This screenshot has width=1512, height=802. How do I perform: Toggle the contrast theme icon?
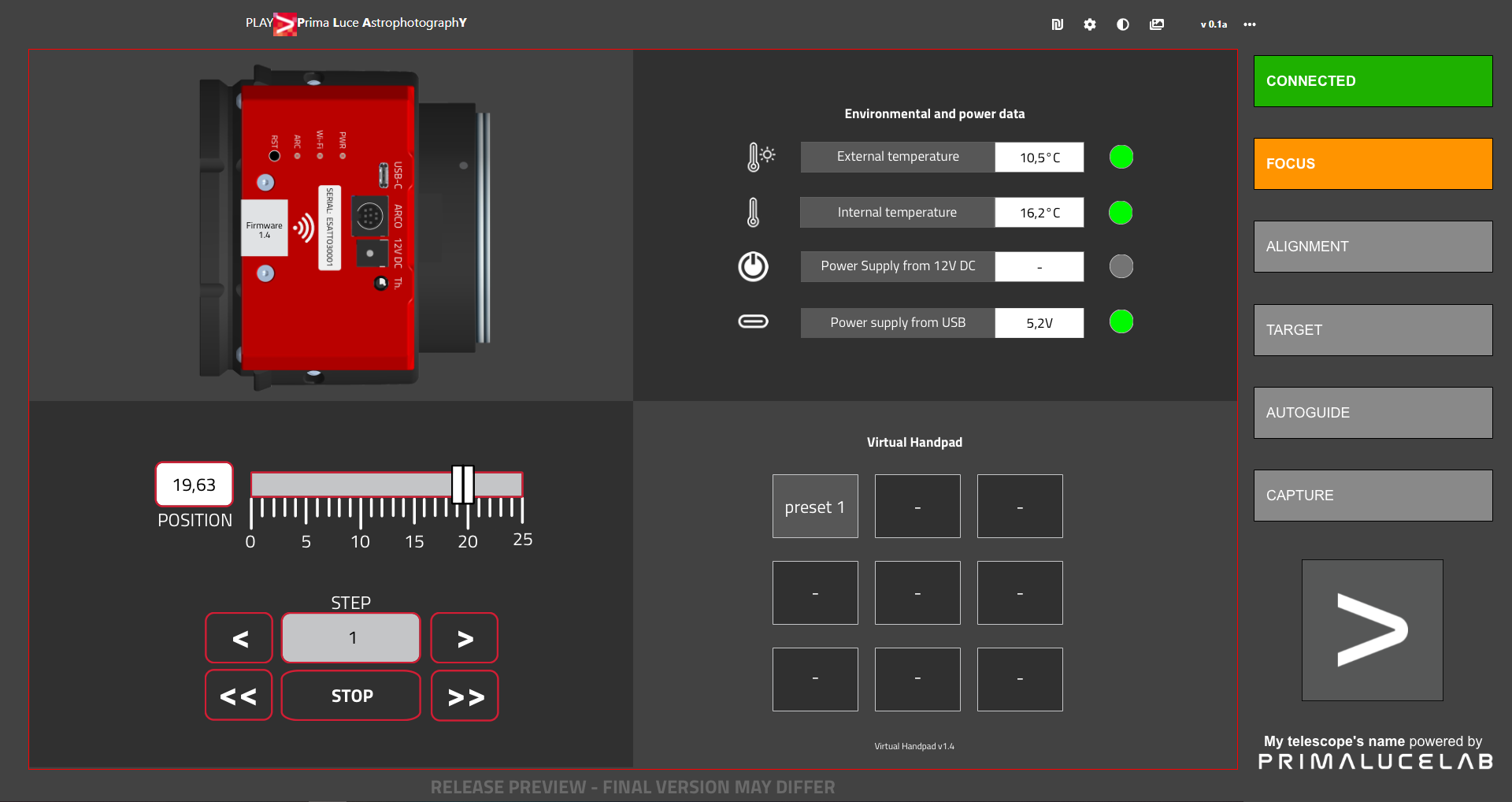point(1123,24)
